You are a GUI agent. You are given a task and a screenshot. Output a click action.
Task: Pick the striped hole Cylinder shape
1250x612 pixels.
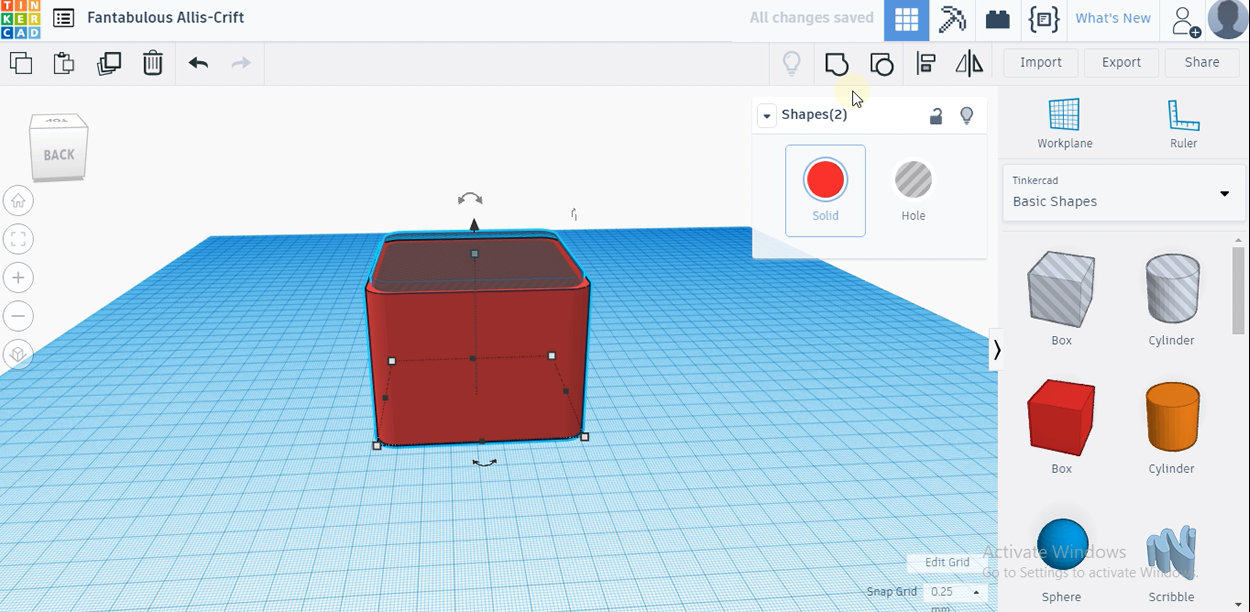(1171, 289)
